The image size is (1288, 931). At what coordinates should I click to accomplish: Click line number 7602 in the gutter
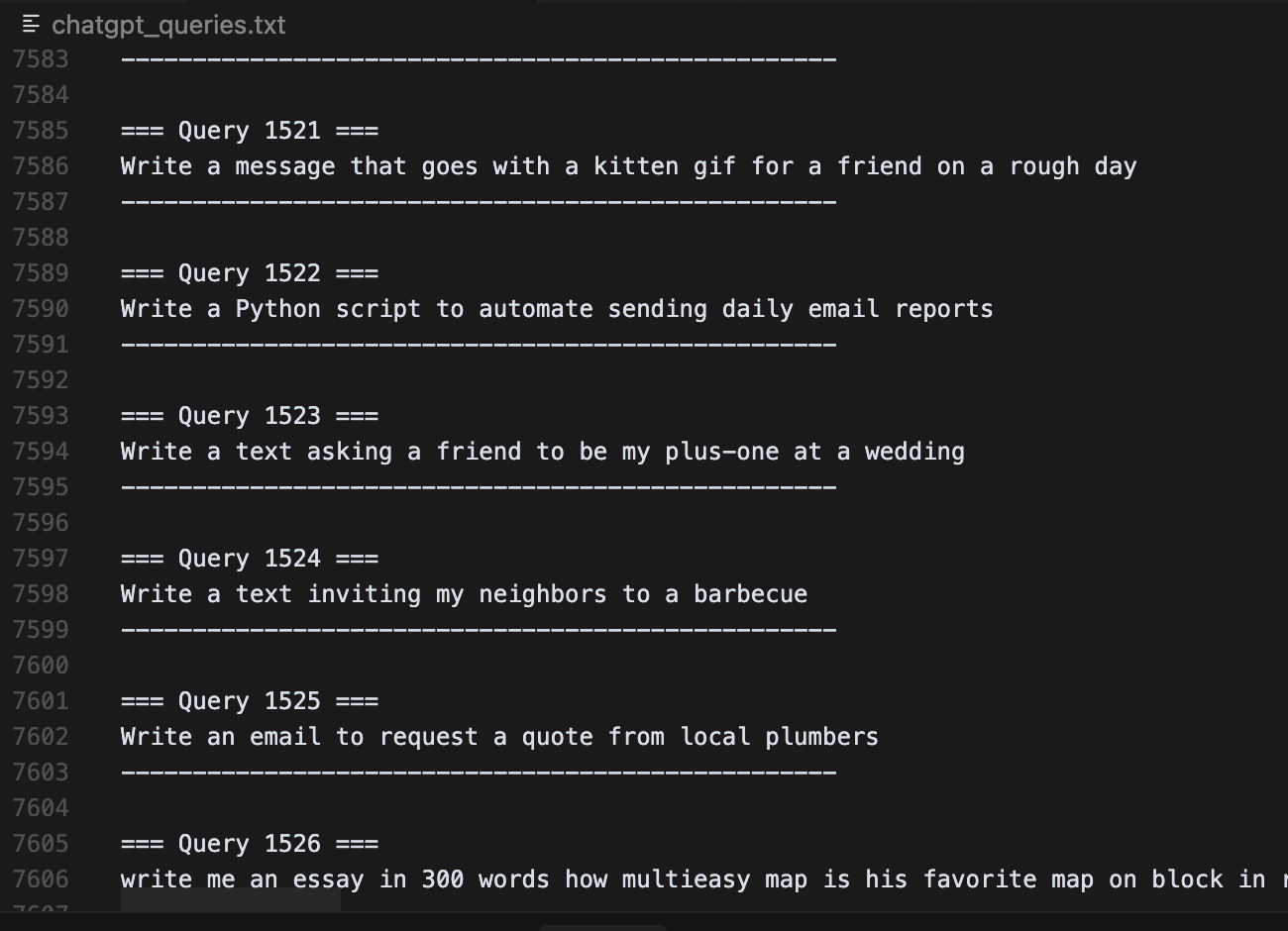(x=41, y=737)
